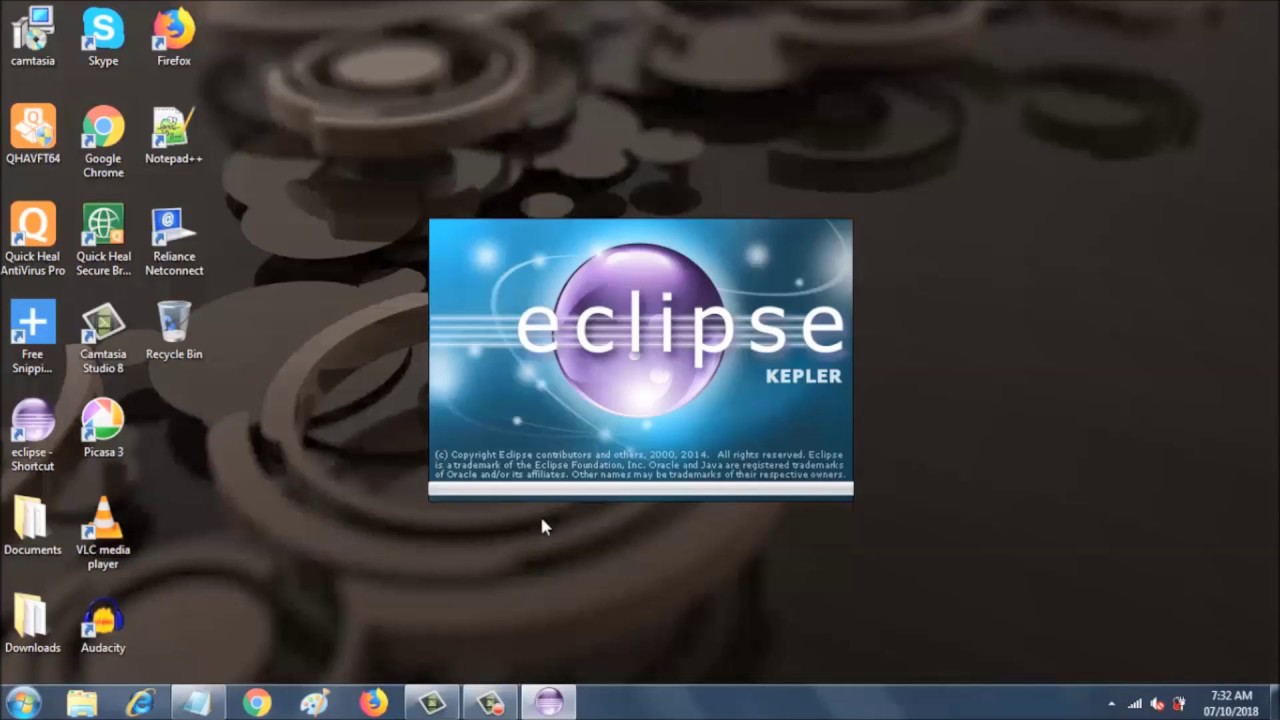Select the eclipse - Shortcut icon

coord(32,436)
